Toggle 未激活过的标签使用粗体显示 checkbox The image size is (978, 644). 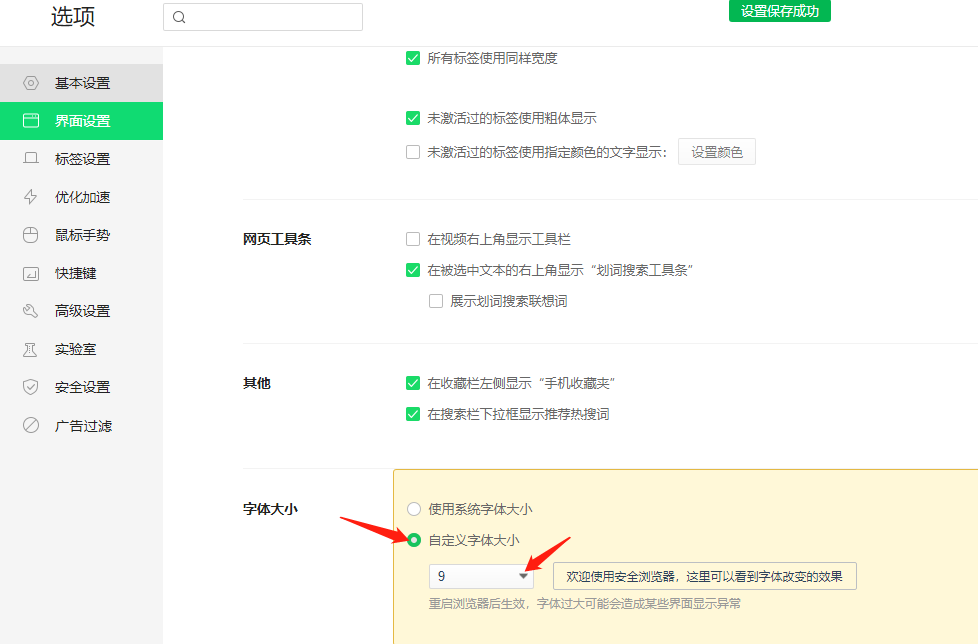413,118
